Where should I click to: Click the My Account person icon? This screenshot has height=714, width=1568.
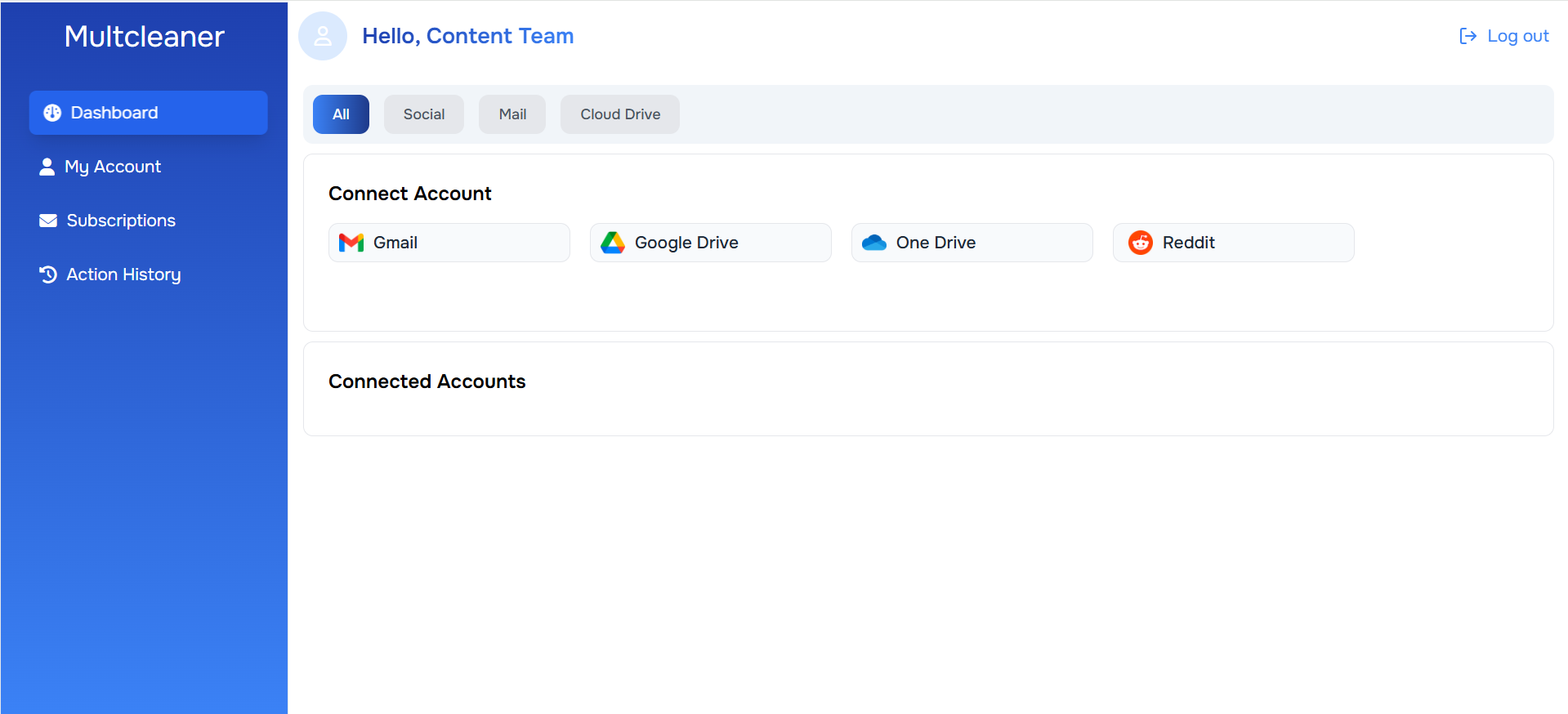point(47,167)
